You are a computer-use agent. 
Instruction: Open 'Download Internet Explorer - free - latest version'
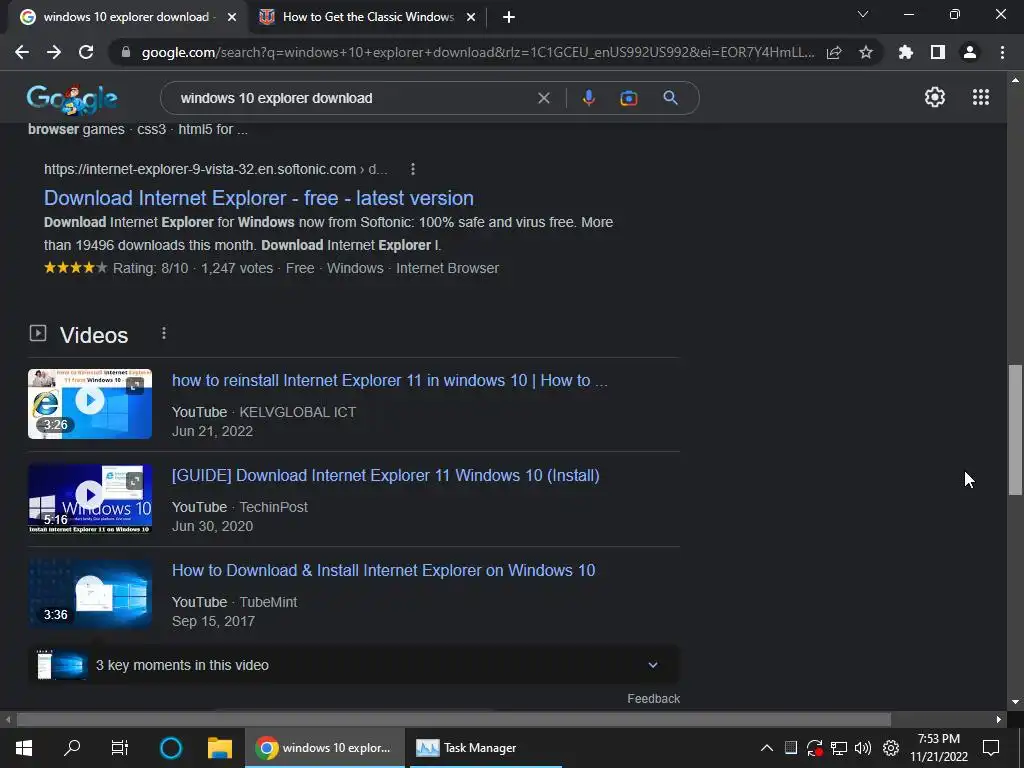coord(259,198)
